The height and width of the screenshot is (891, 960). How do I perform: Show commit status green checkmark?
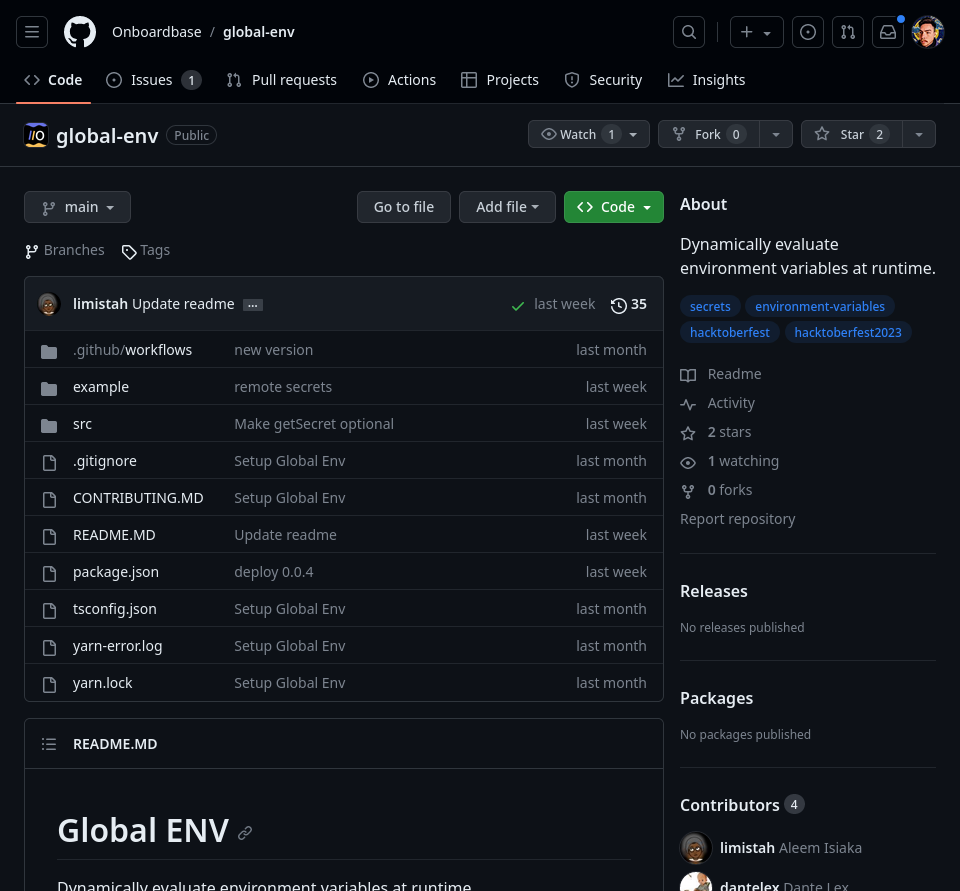pos(517,305)
